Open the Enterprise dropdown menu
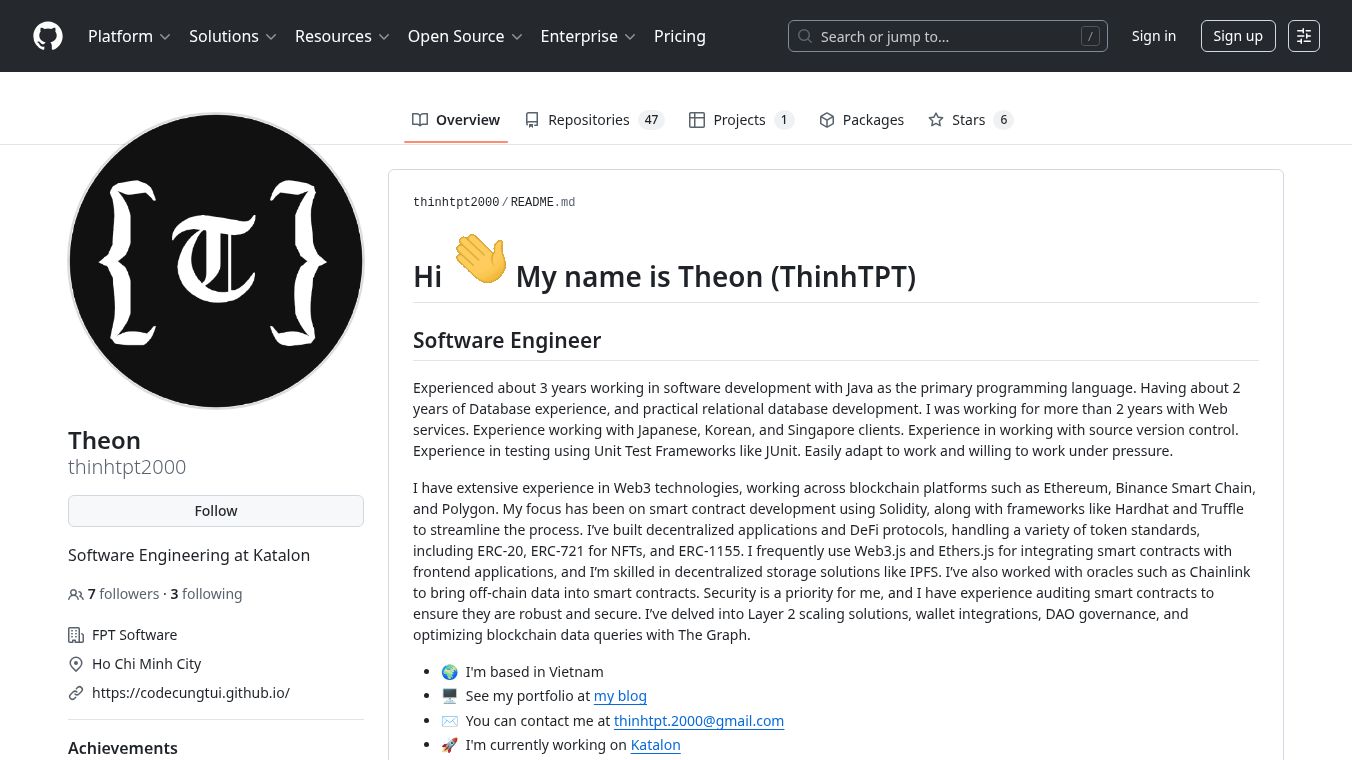The image size is (1352, 760). (587, 36)
